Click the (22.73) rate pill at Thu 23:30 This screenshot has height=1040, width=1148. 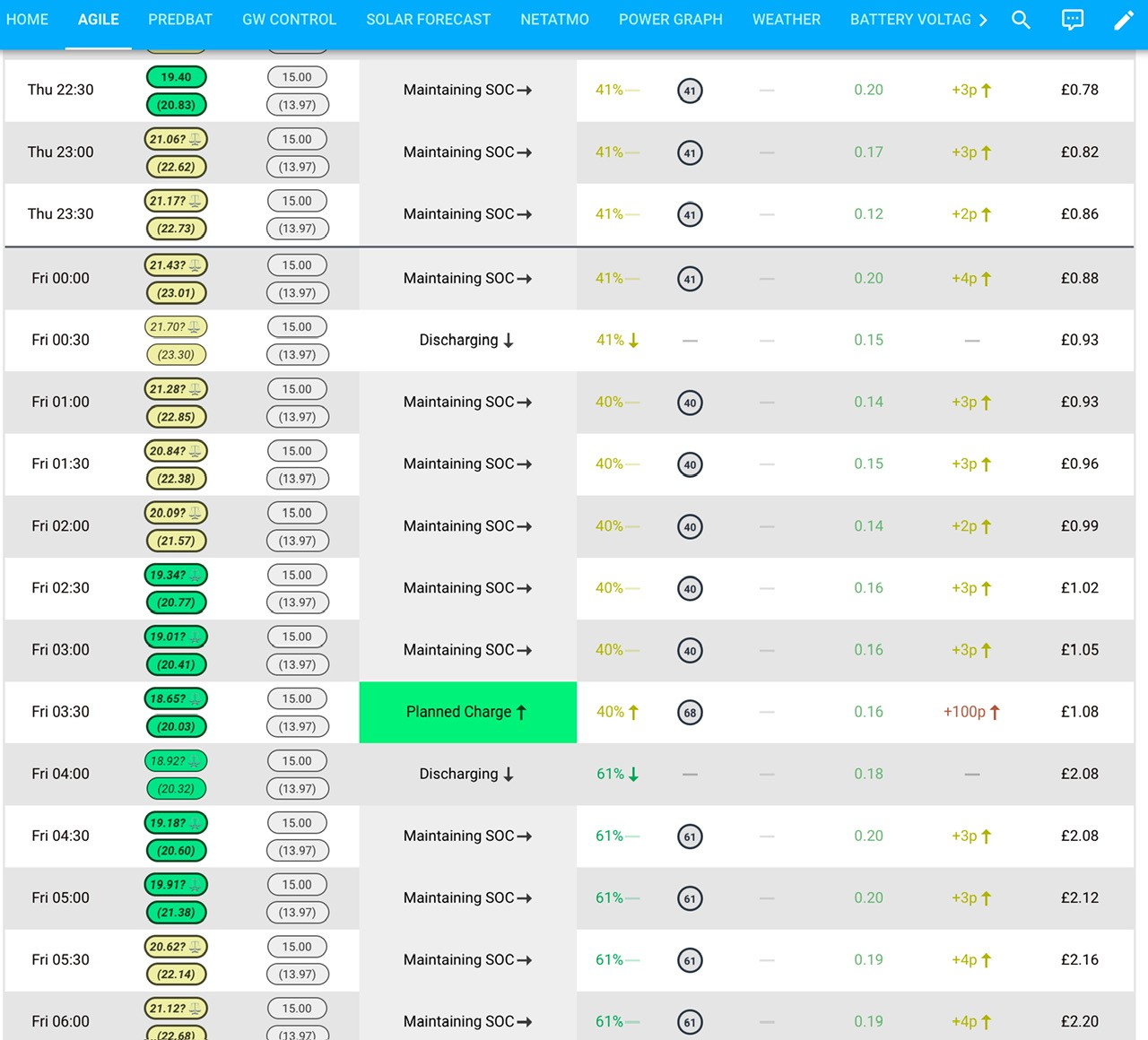point(176,229)
